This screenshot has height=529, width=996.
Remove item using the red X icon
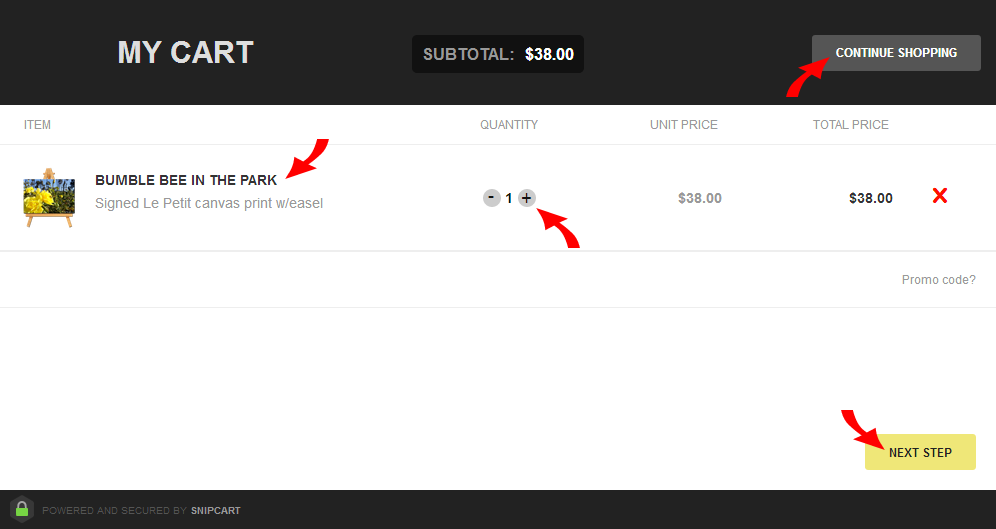coord(940,196)
